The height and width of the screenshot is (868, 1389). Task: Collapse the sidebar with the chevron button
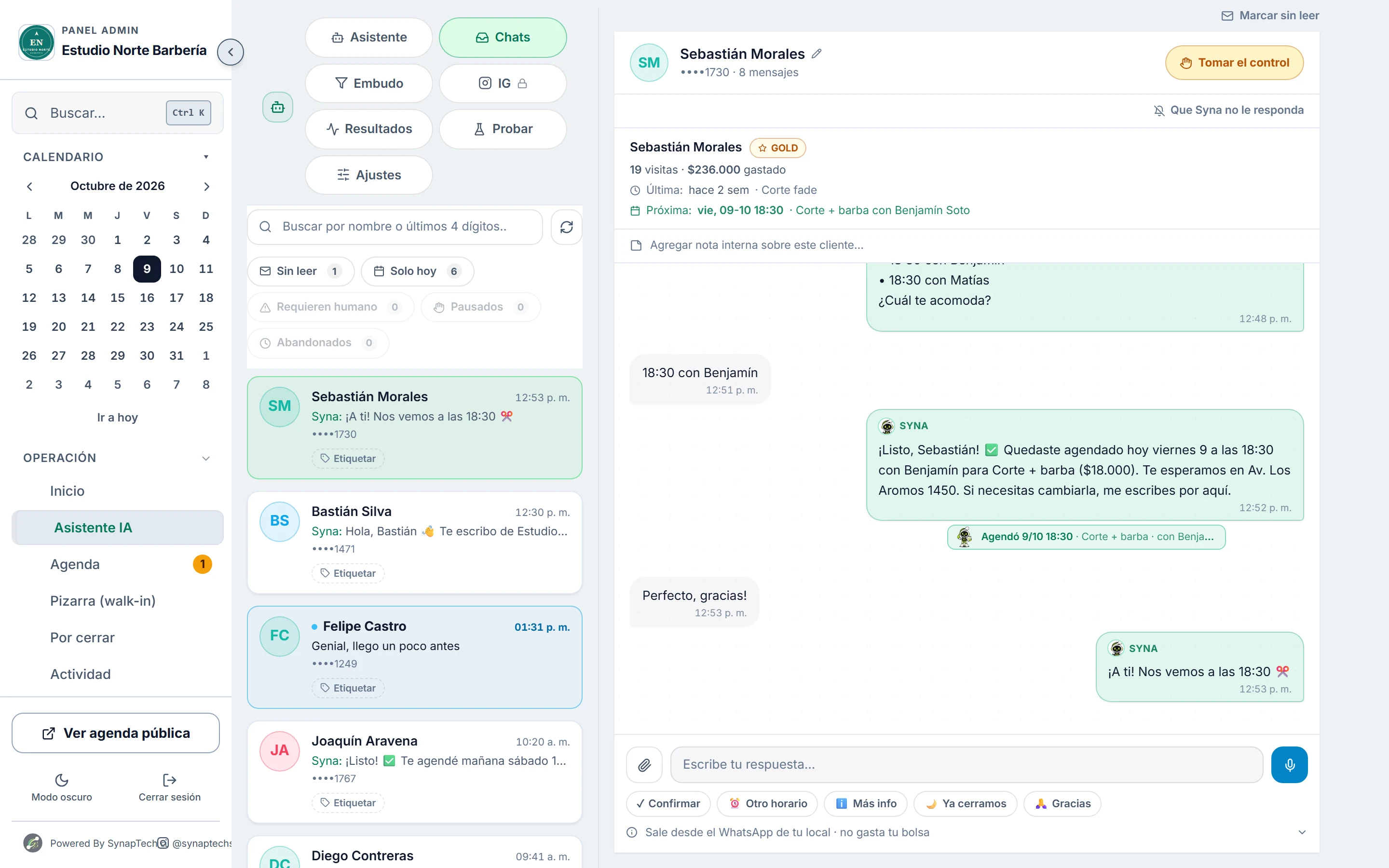click(230, 52)
